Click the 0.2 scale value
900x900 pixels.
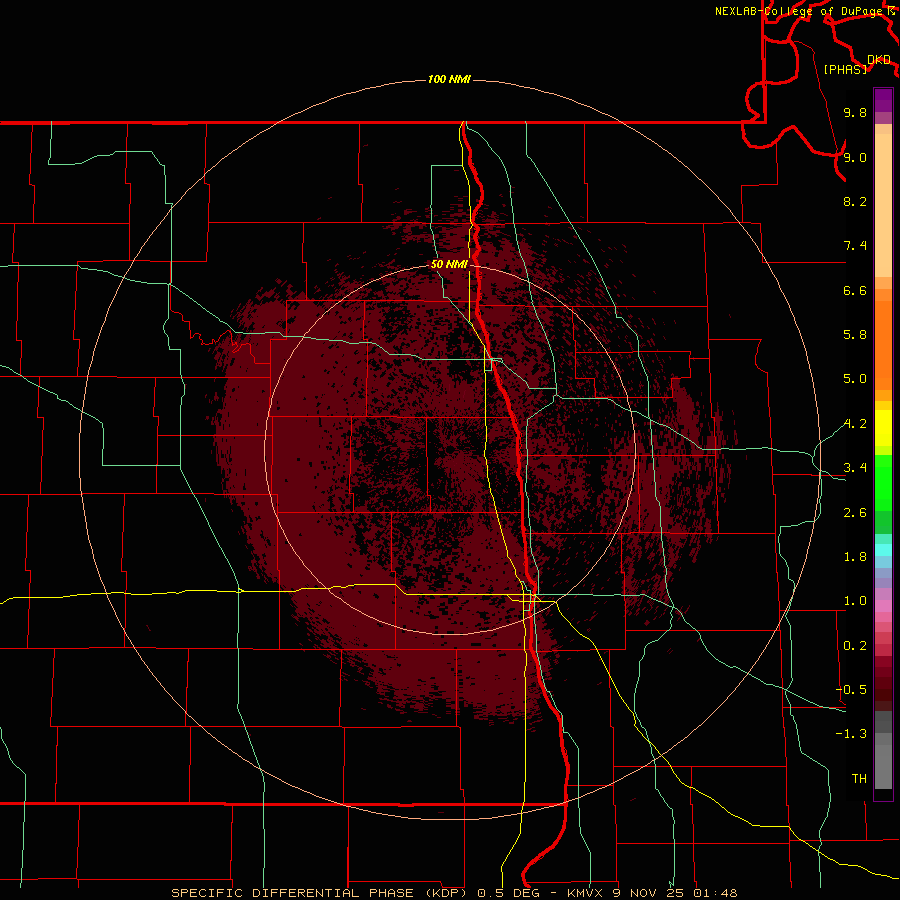(x=855, y=646)
